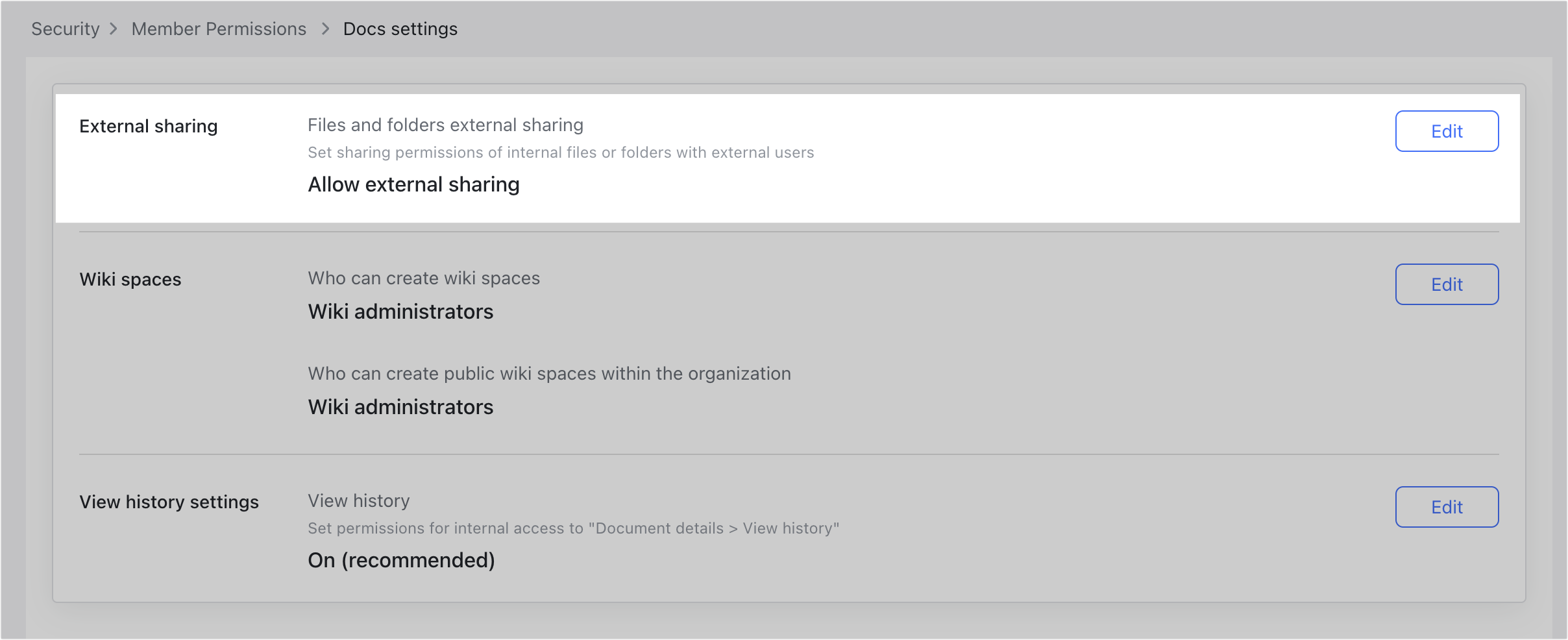Click Wiki administrators under who can create wiki spaces
The width and height of the screenshot is (1568, 640).
click(x=400, y=312)
